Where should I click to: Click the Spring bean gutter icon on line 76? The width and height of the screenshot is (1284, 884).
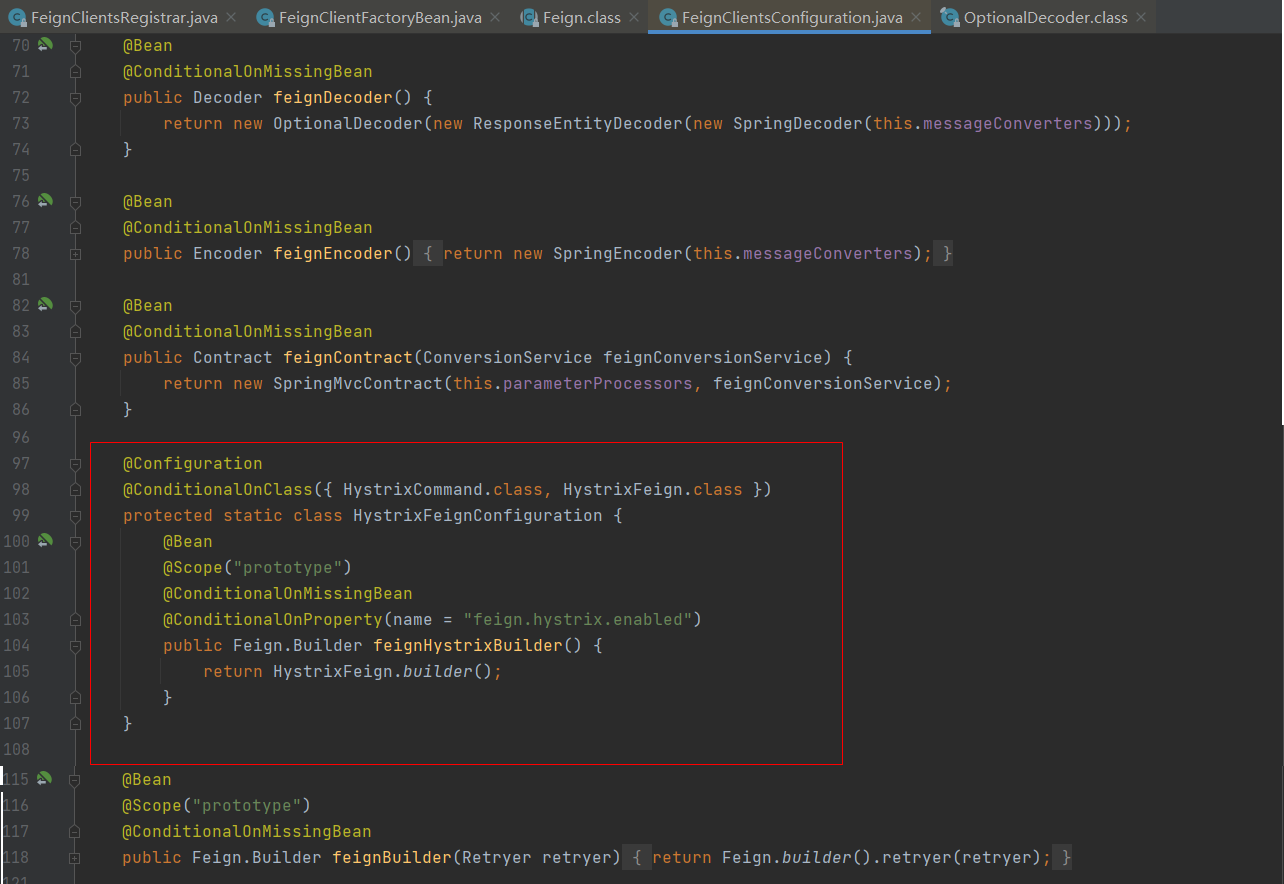[x=45, y=200]
